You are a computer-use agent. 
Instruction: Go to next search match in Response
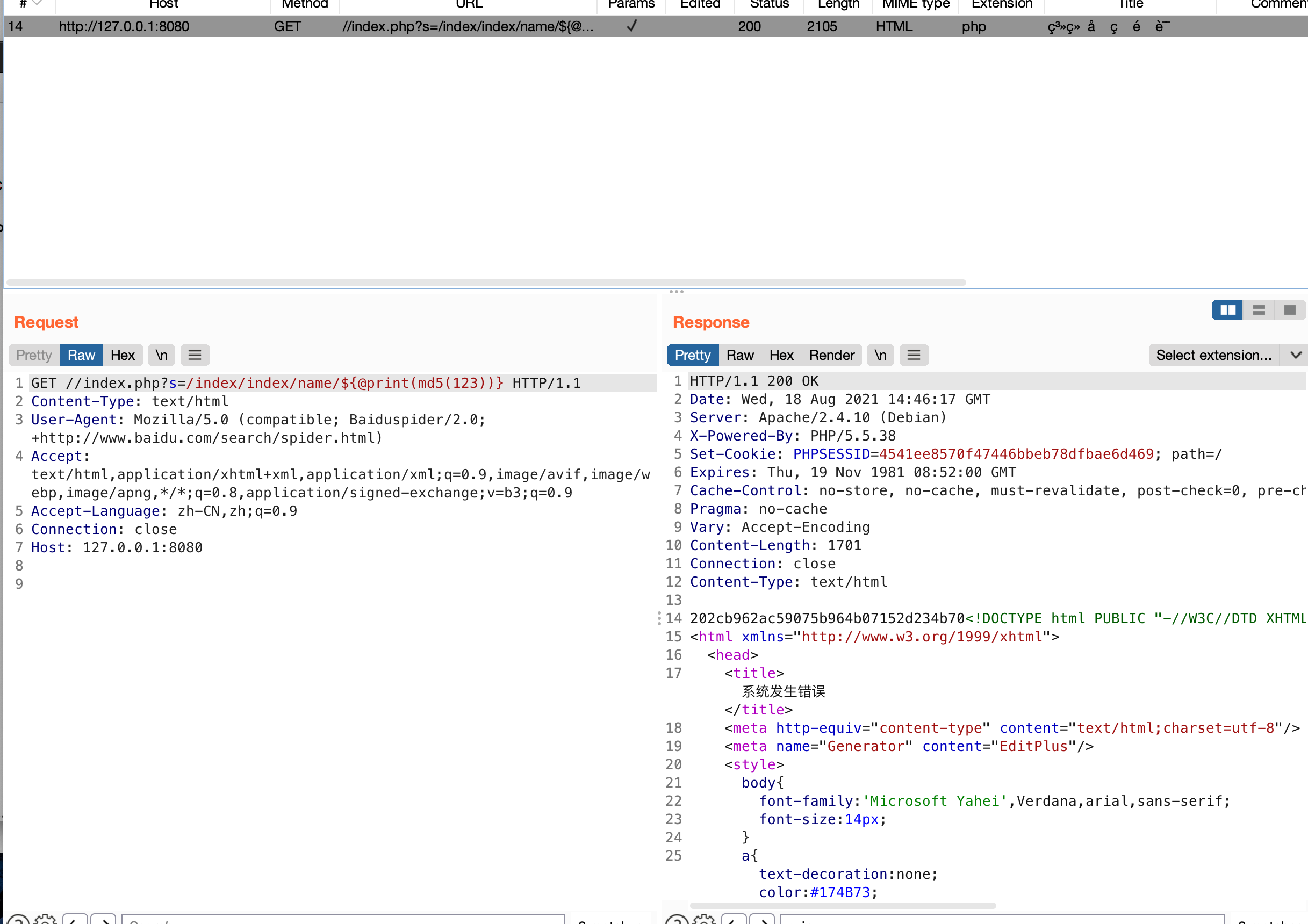click(762, 920)
